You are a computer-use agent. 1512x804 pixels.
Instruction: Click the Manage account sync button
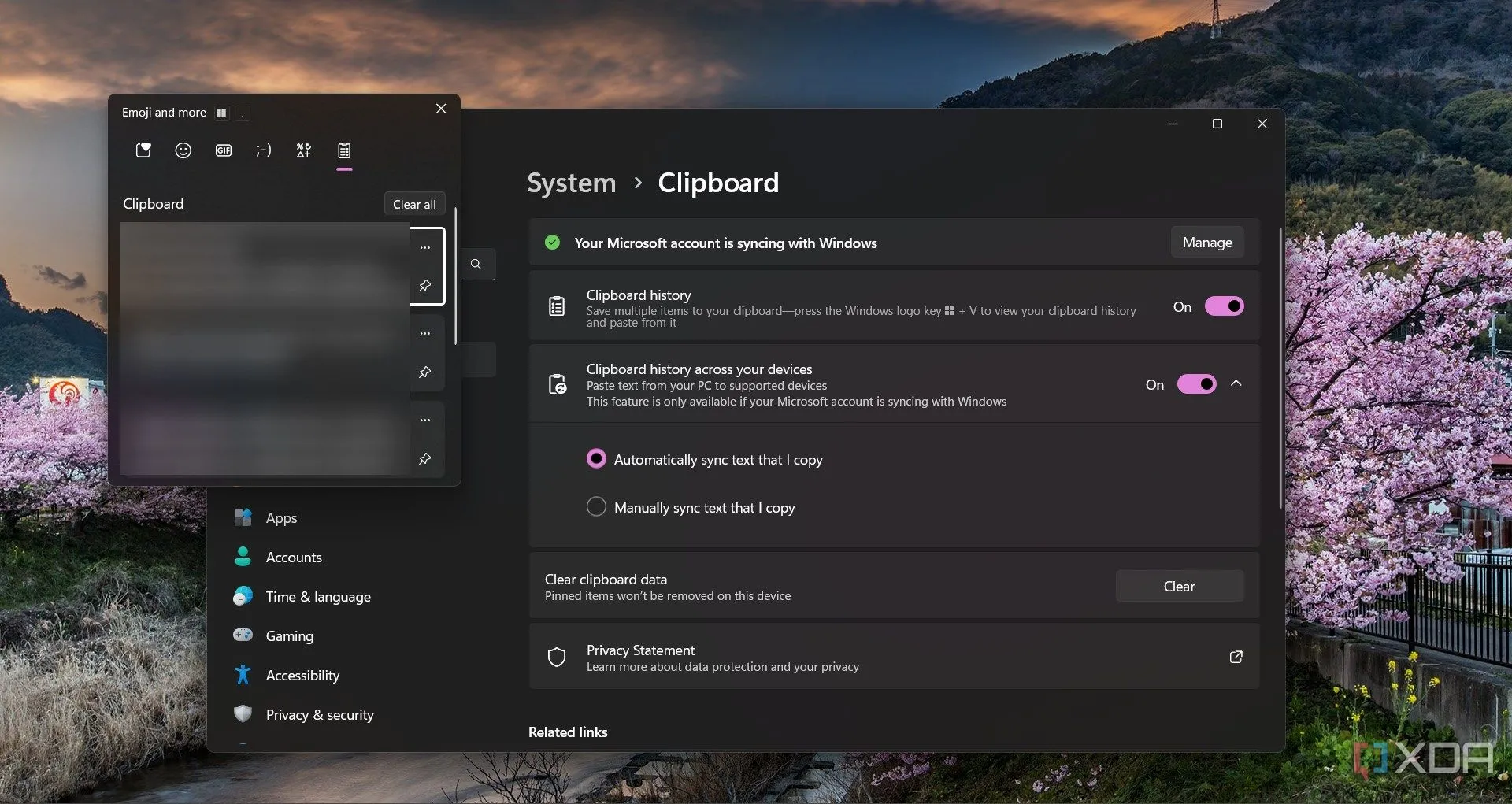click(1206, 243)
